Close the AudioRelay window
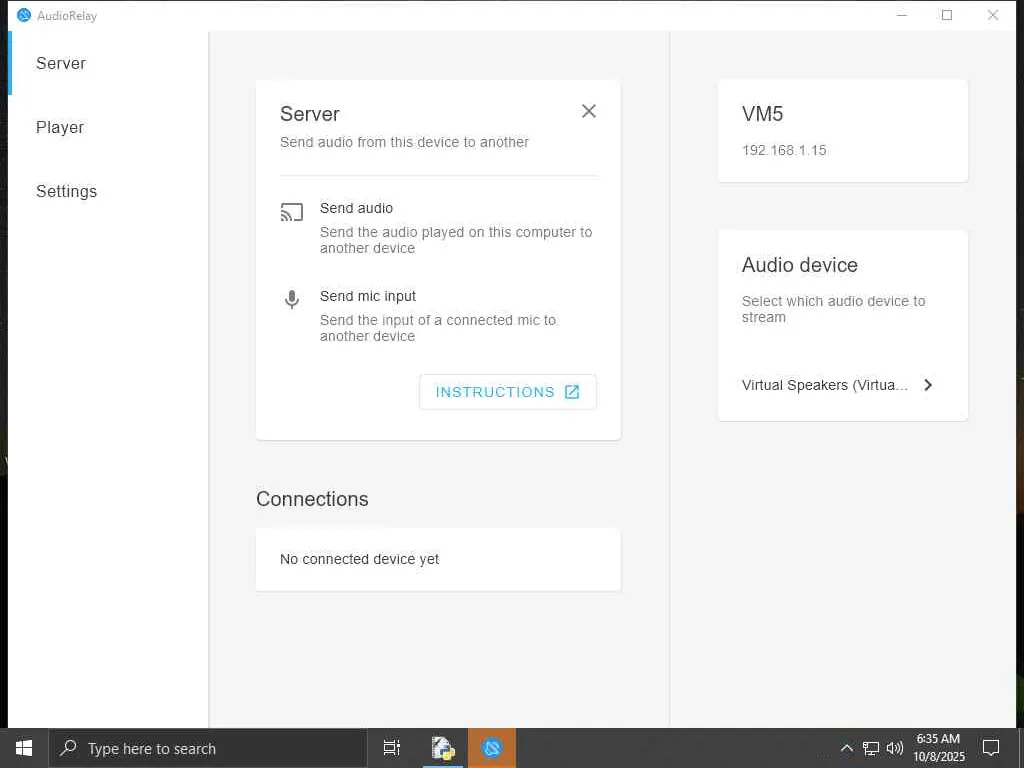 pos(993,15)
